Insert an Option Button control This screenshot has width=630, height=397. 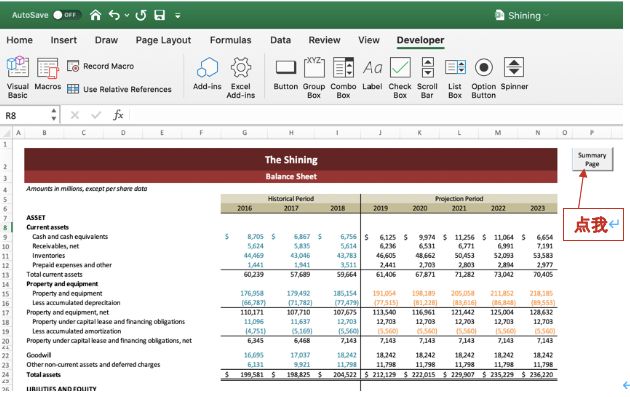pos(484,77)
